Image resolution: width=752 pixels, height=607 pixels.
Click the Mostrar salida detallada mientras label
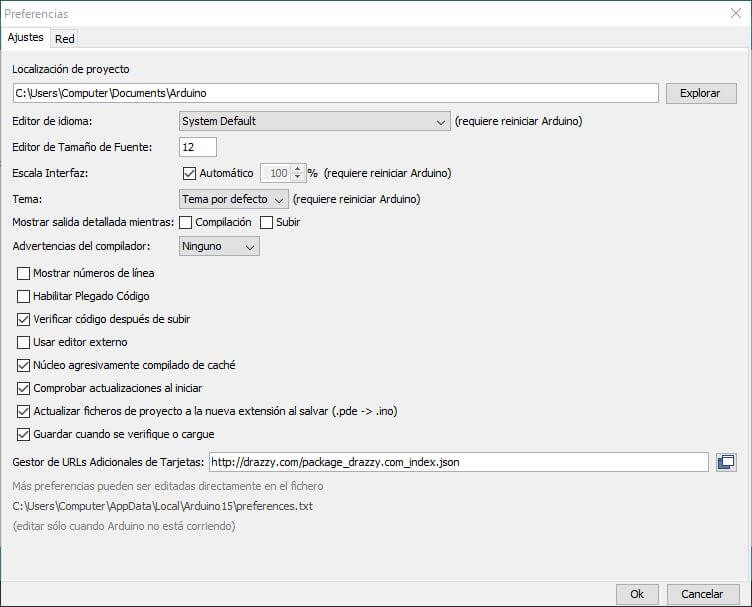[93, 222]
